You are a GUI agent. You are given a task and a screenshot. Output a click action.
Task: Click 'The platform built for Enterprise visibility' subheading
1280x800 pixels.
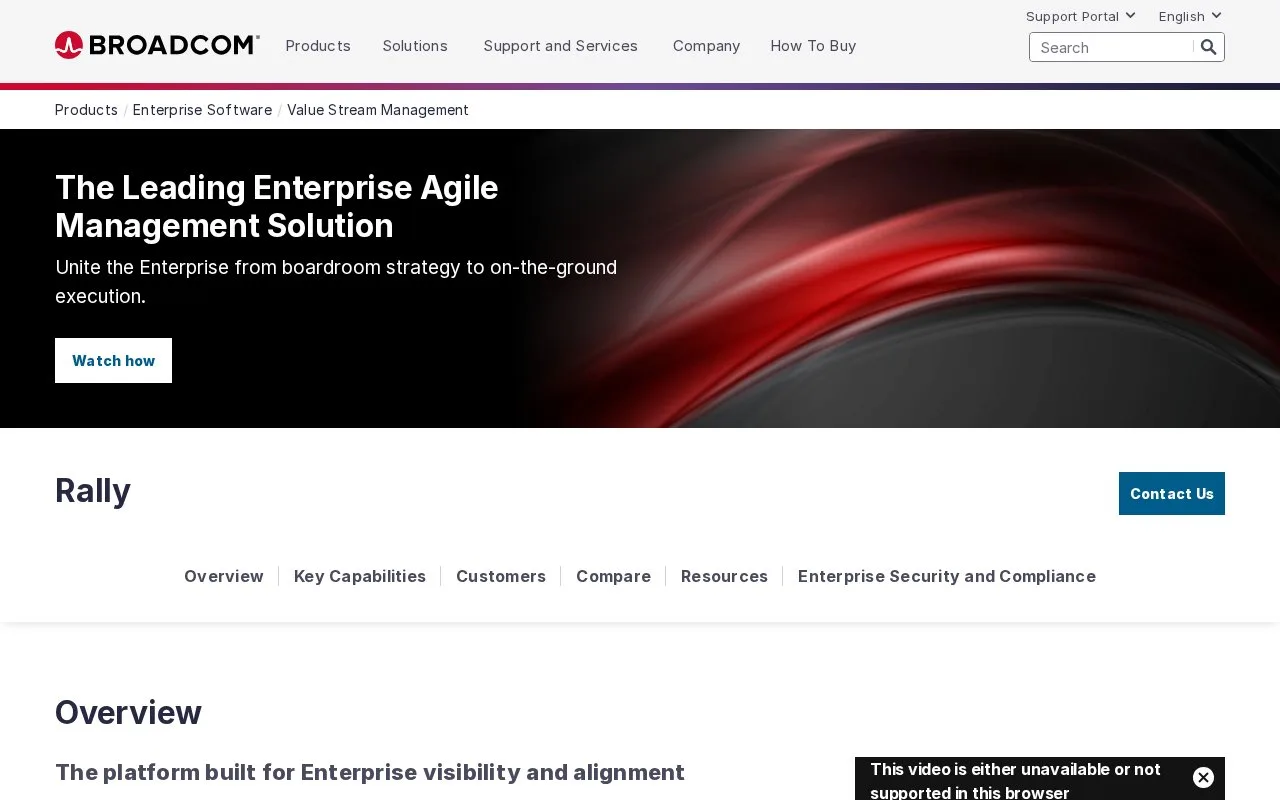click(370, 772)
